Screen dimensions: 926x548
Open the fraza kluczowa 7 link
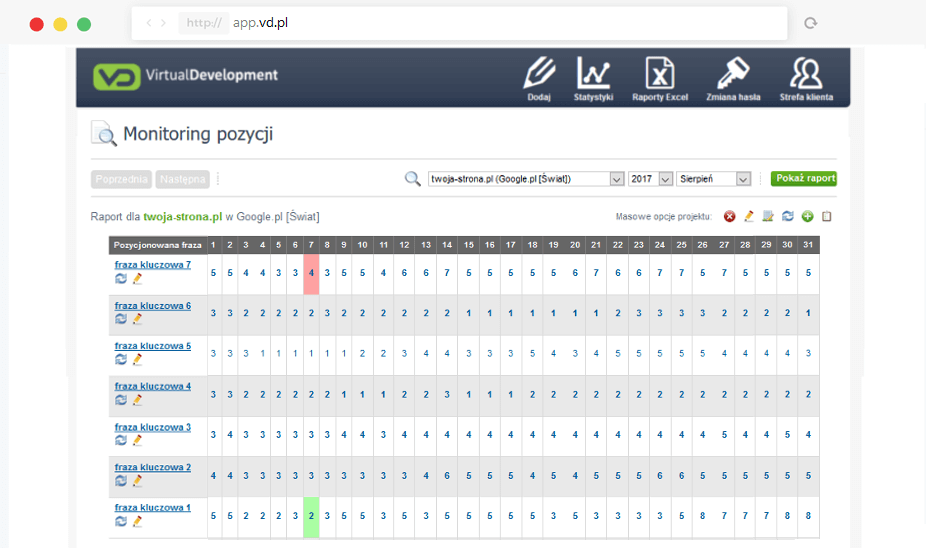[152, 265]
